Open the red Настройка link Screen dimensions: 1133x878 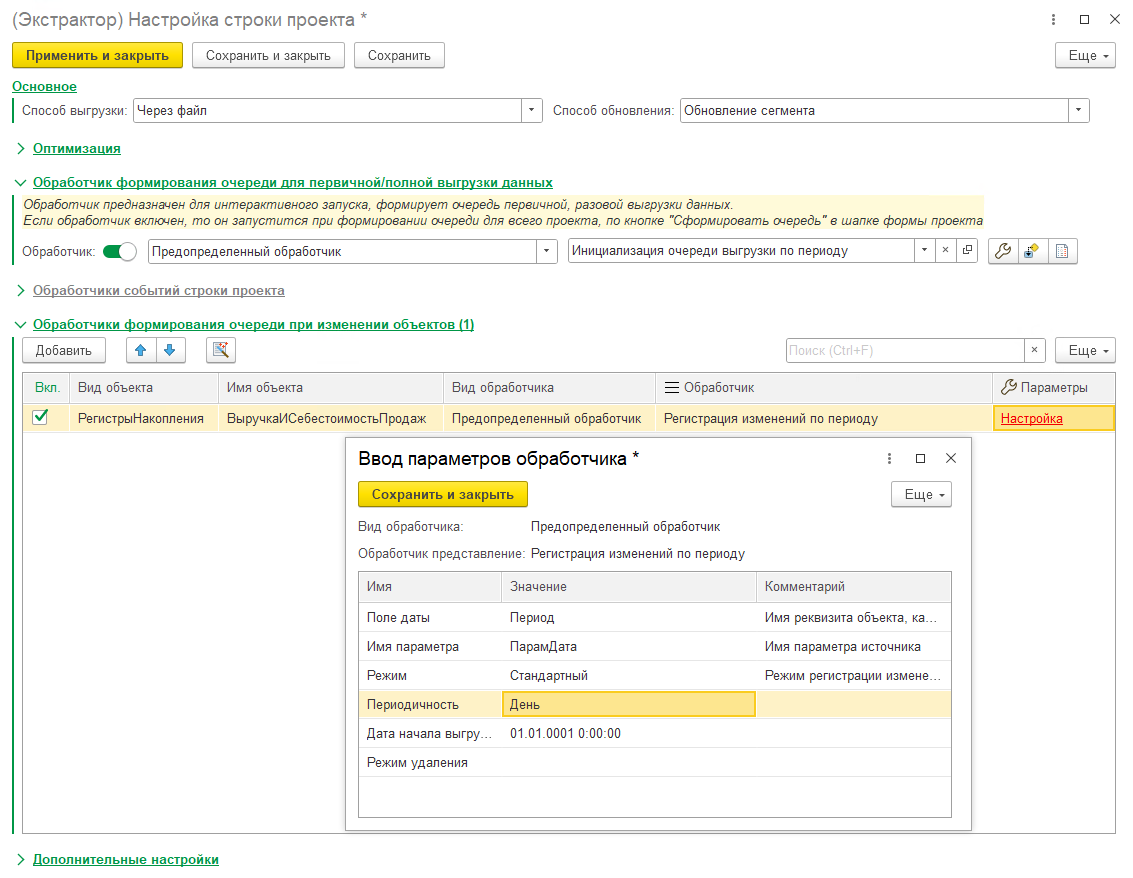pyautogui.click(x=1031, y=418)
